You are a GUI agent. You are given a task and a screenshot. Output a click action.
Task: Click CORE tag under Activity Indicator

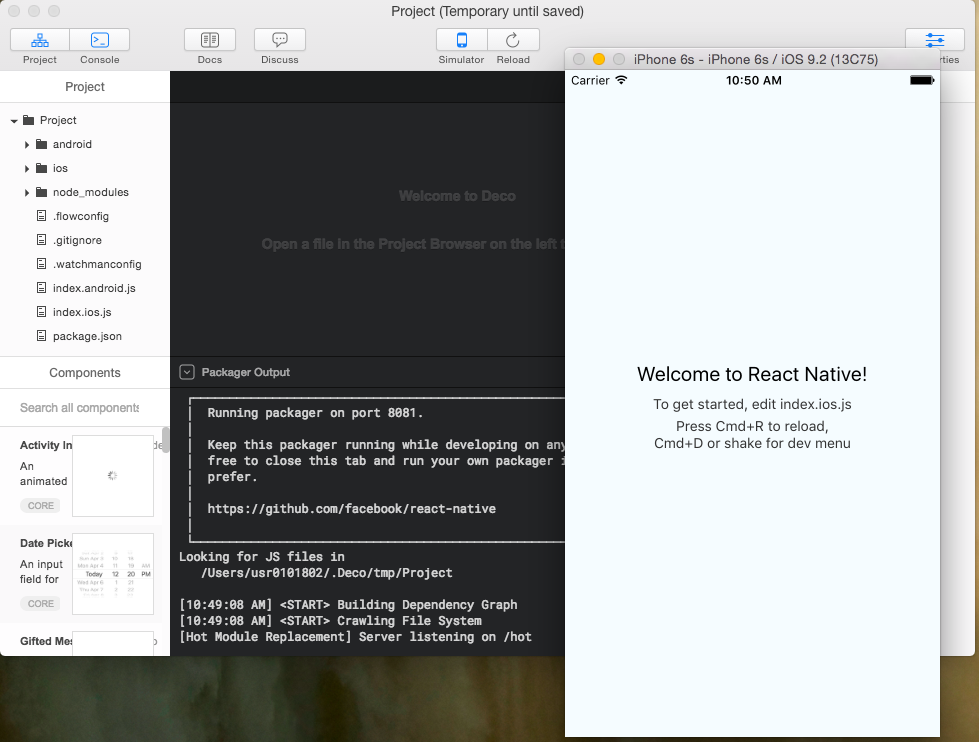click(41, 506)
